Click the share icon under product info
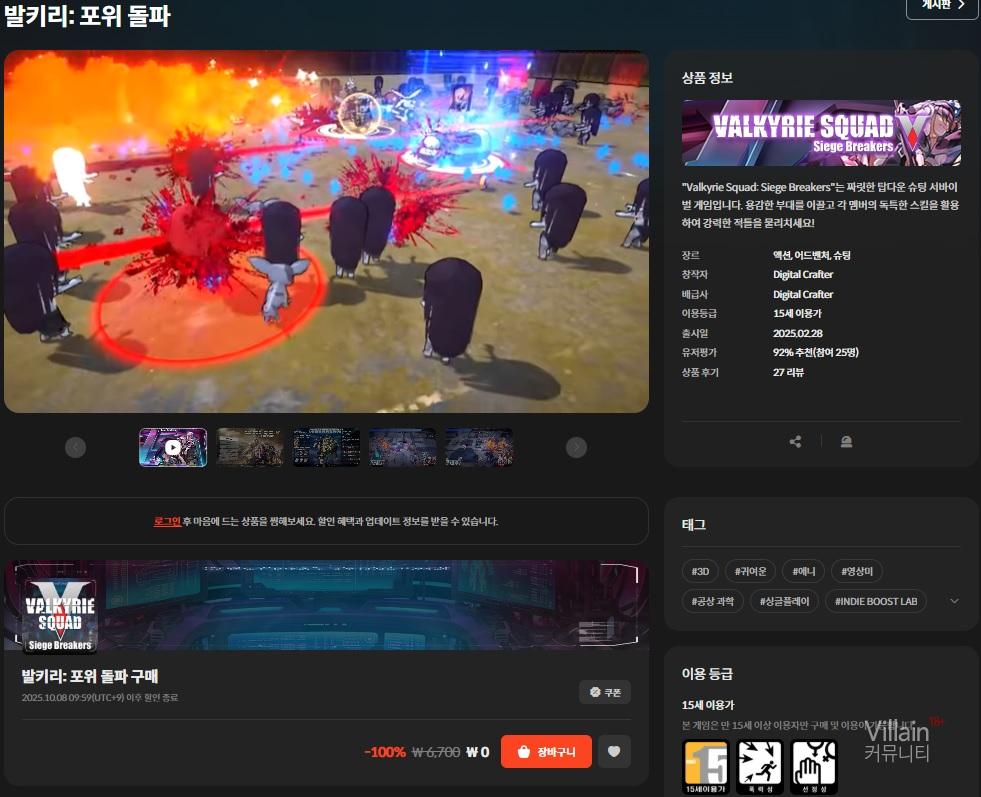 [x=795, y=442]
